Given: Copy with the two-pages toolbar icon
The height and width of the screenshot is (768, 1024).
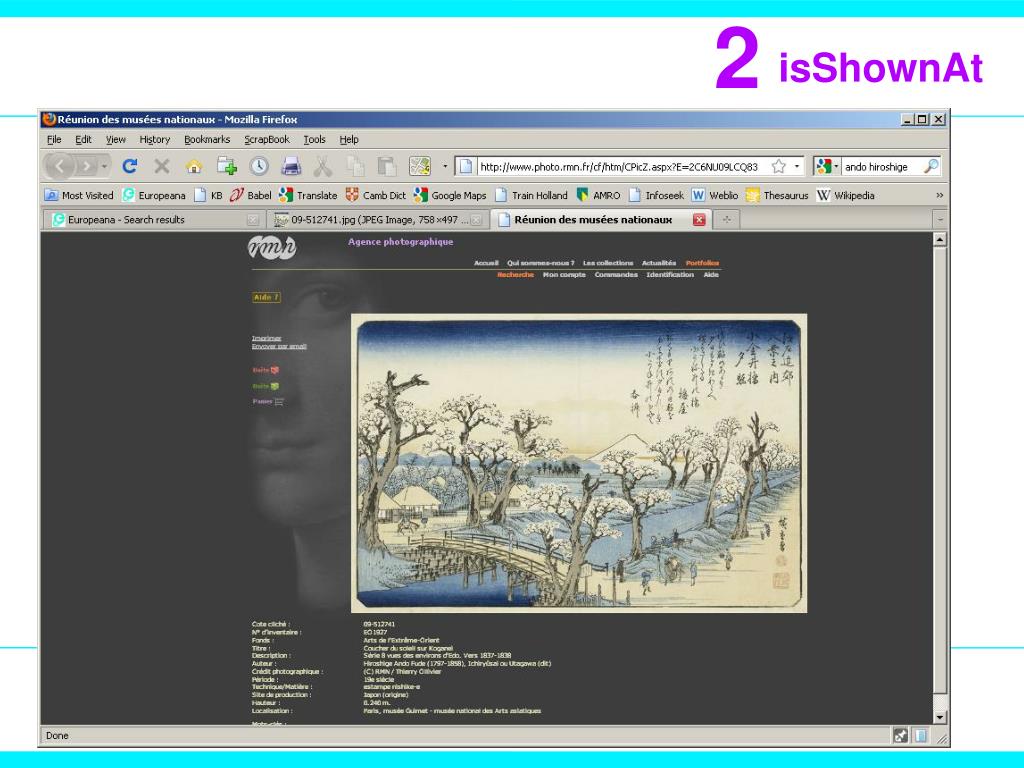Looking at the screenshot, I should pyautogui.click(x=355, y=167).
